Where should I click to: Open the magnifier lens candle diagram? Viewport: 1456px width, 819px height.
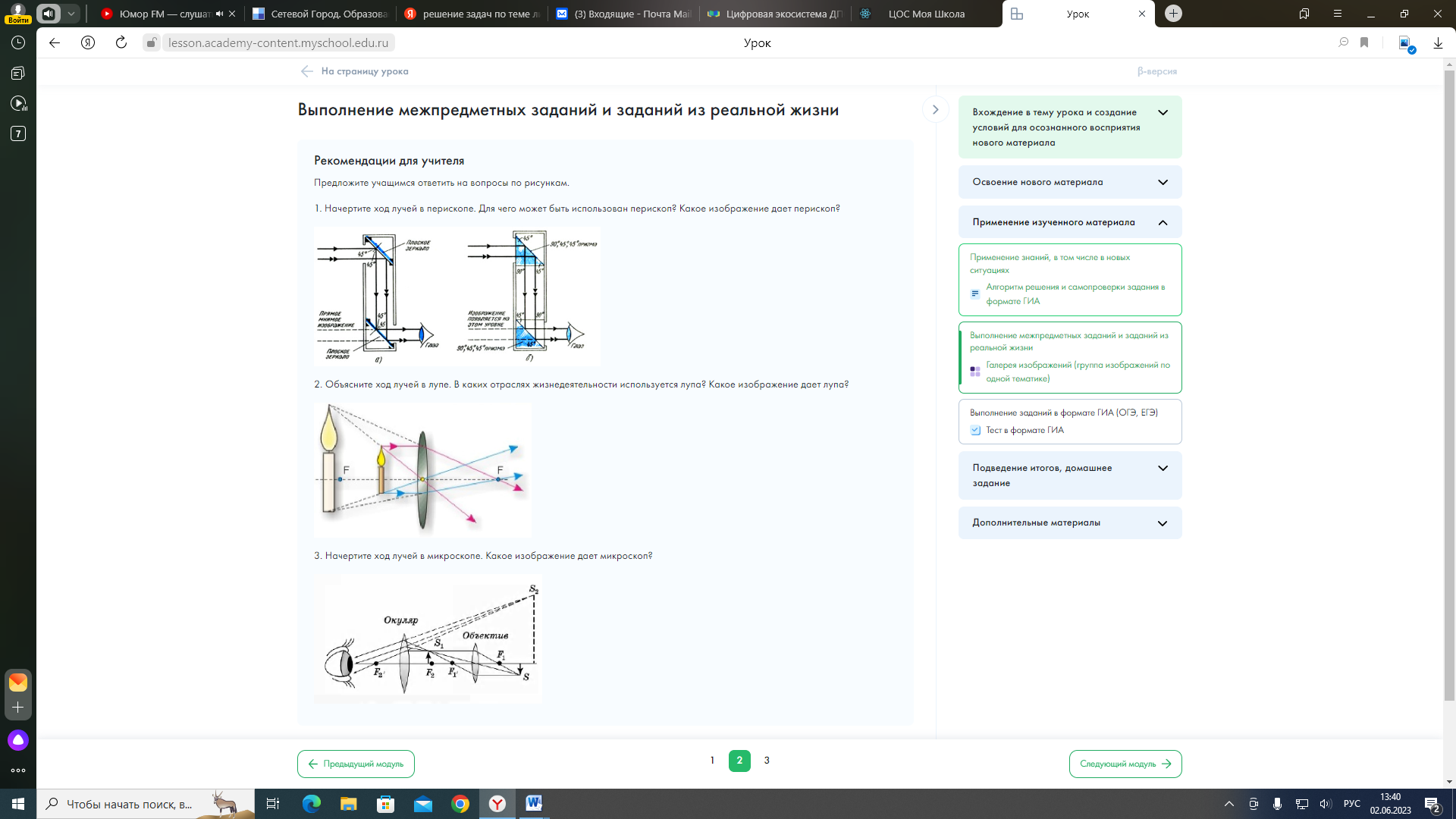[422, 470]
